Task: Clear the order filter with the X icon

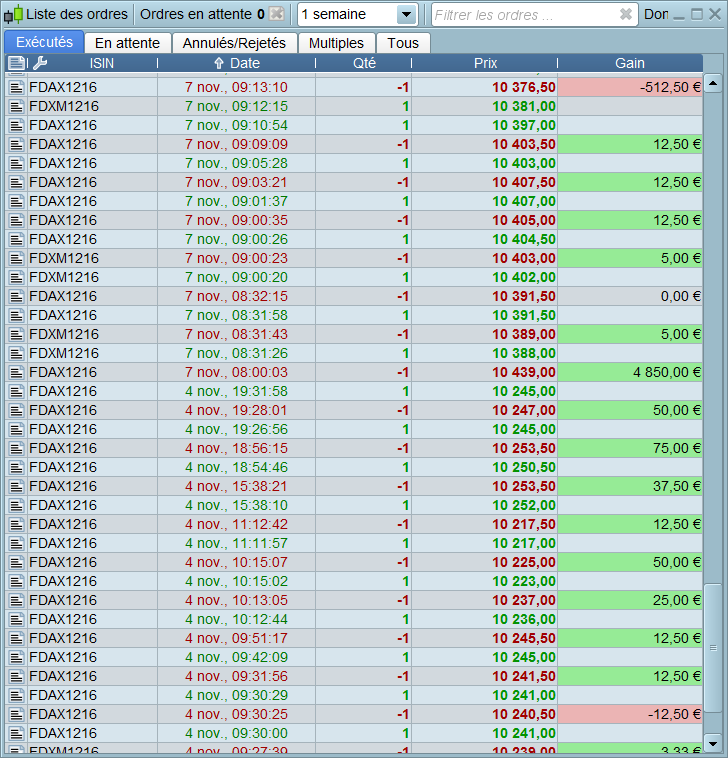Action: [x=626, y=15]
